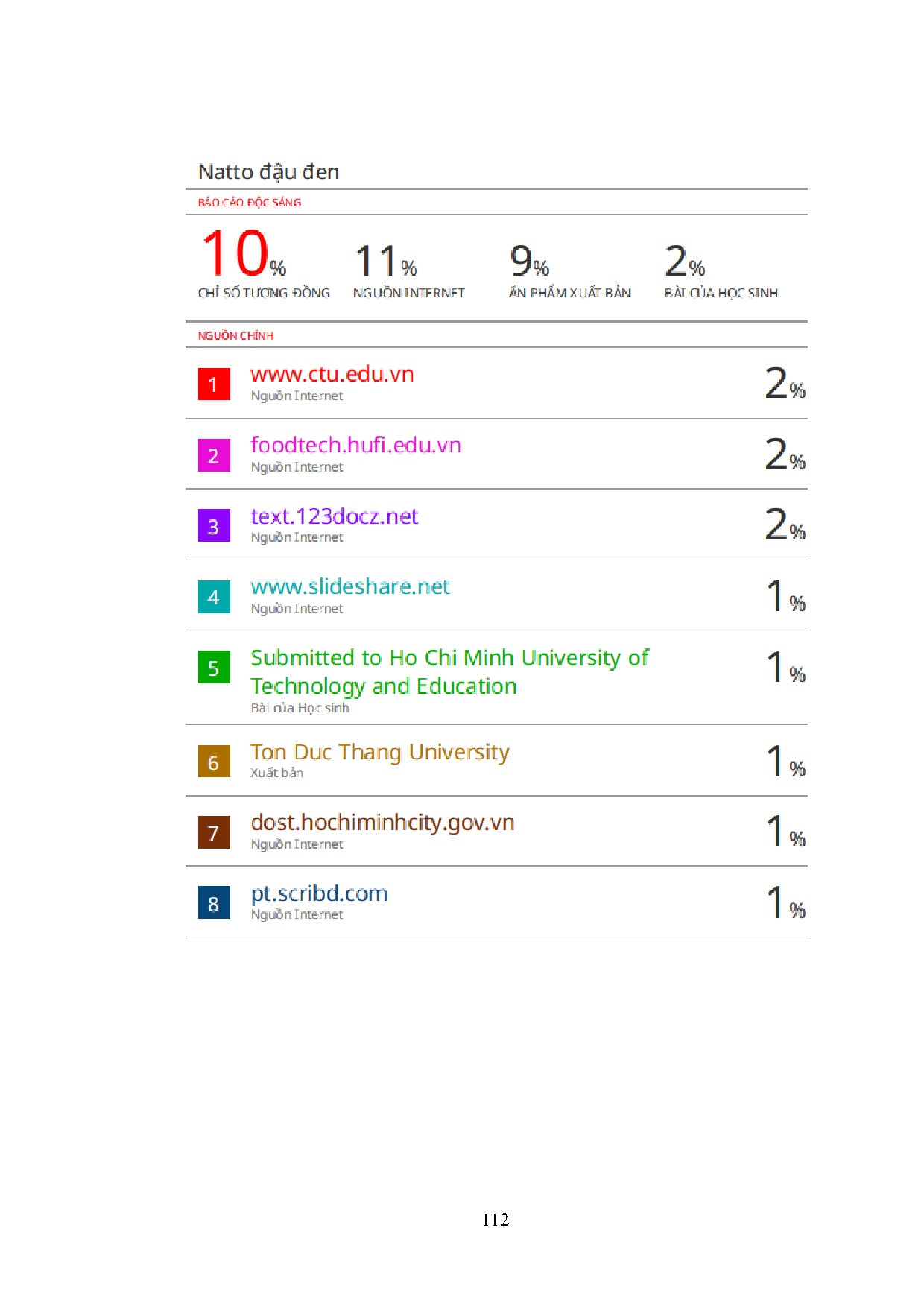Screen dimensions: 924x1307
Task: Open the www.ctu.edu.vn source link
Action: click(332, 374)
